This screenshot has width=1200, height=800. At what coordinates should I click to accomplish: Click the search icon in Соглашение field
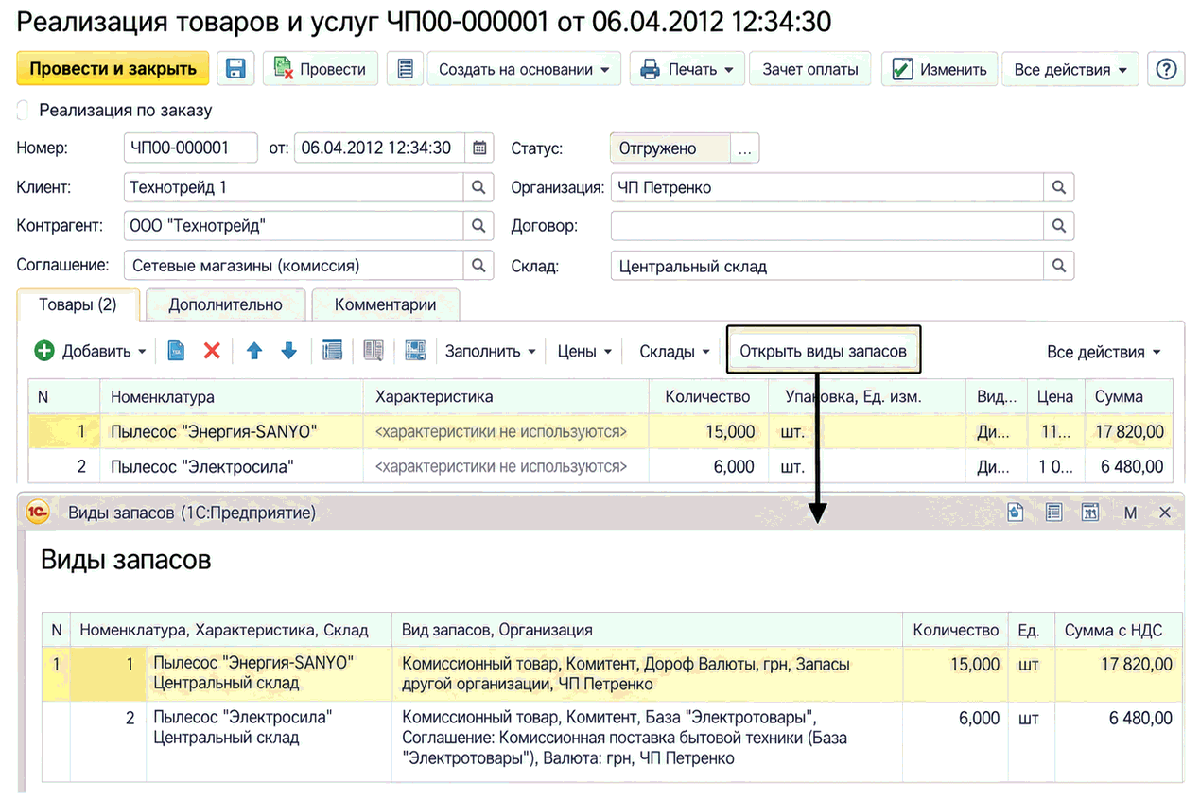pos(479,266)
